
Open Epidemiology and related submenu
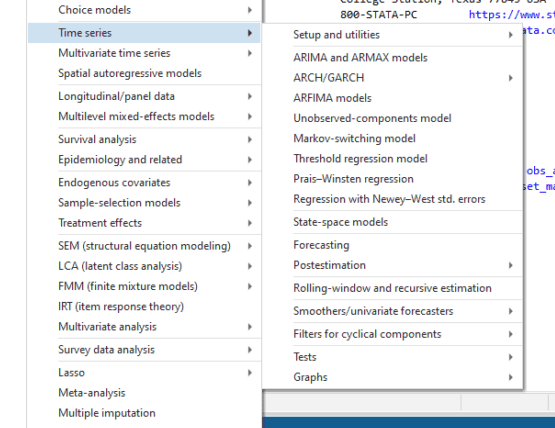(144, 160)
